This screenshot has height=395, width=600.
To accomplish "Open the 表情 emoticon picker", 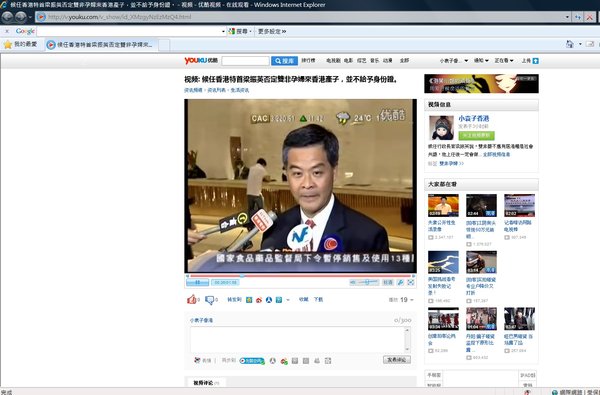I will pyautogui.click(x=203, y=360).
